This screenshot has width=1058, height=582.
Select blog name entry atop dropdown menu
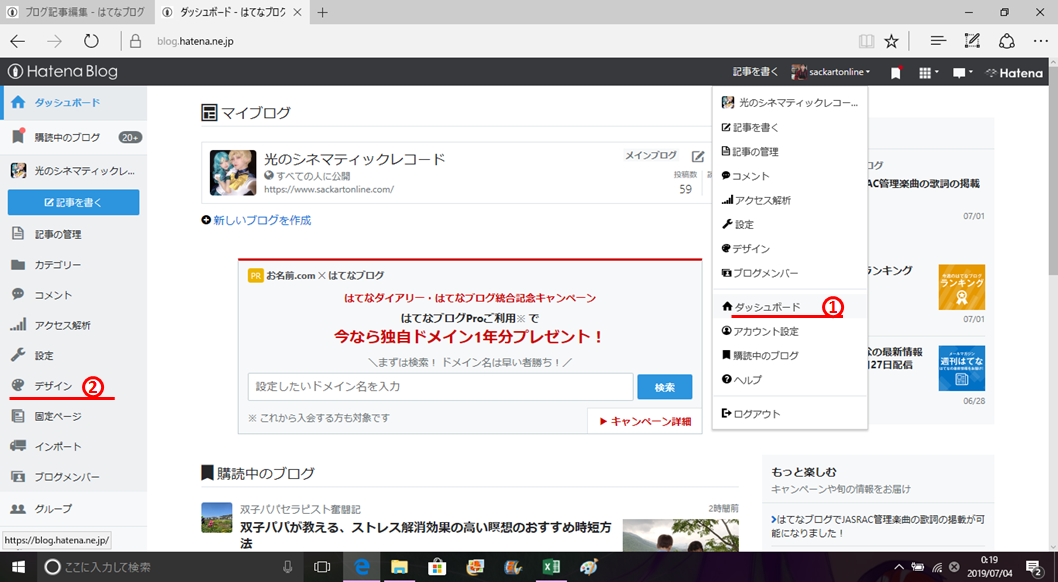pyautogui.click(x=789, y=103)
